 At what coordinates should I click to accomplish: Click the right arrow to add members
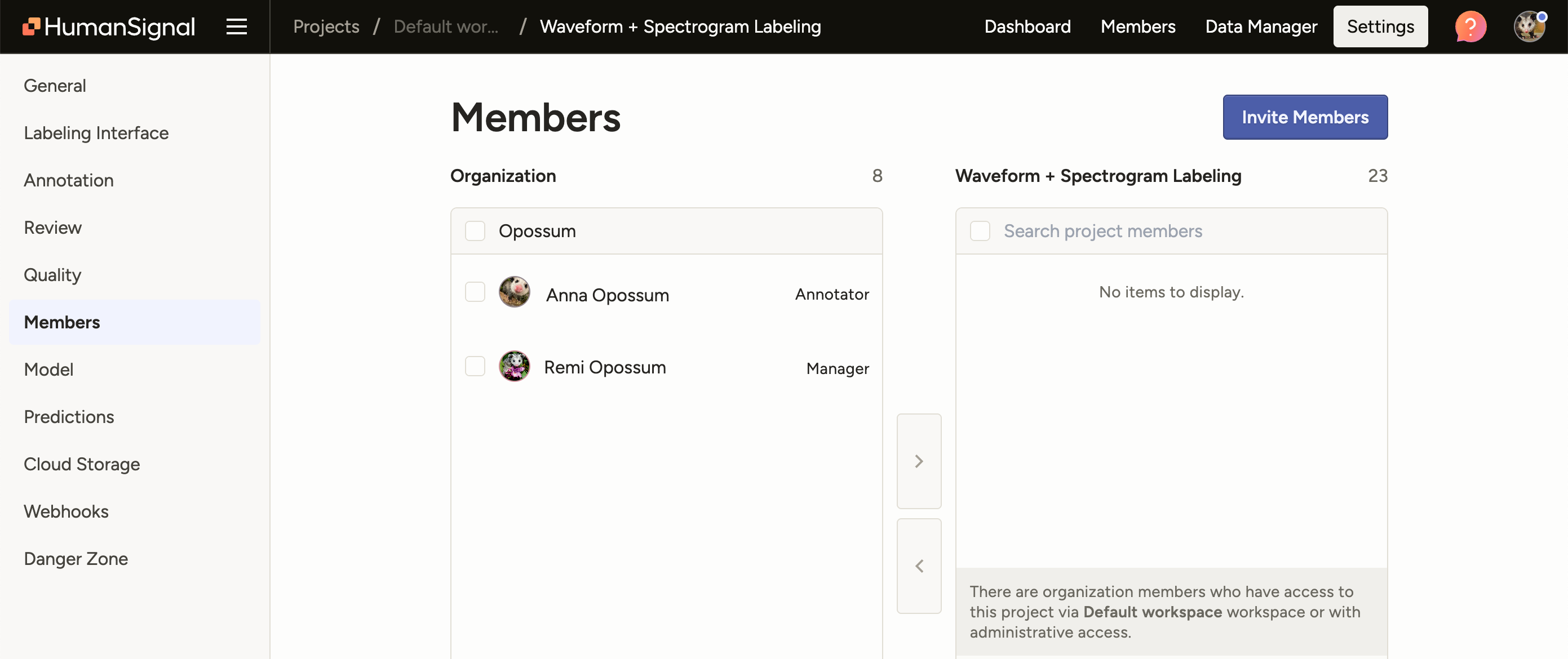point(919,461)
